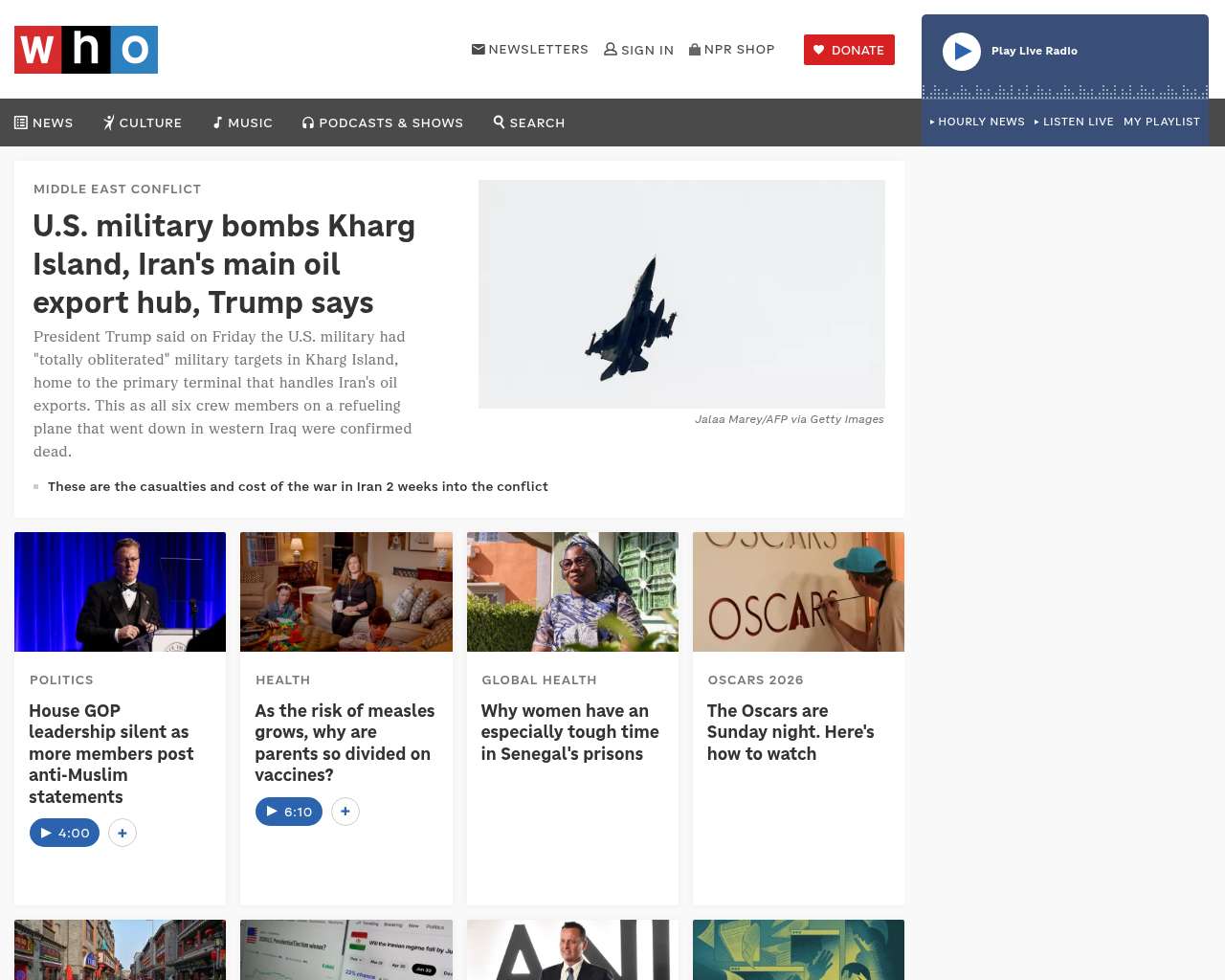Click the man in suit thumbnail
Screen dimensions: 1225x980
[572, 949]
